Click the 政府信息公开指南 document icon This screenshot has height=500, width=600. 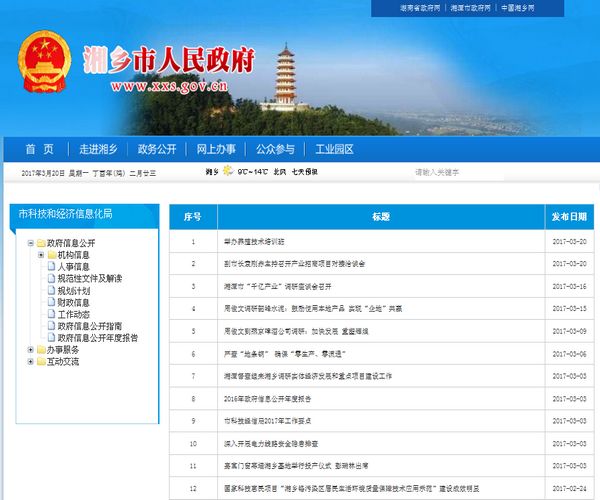52,326
